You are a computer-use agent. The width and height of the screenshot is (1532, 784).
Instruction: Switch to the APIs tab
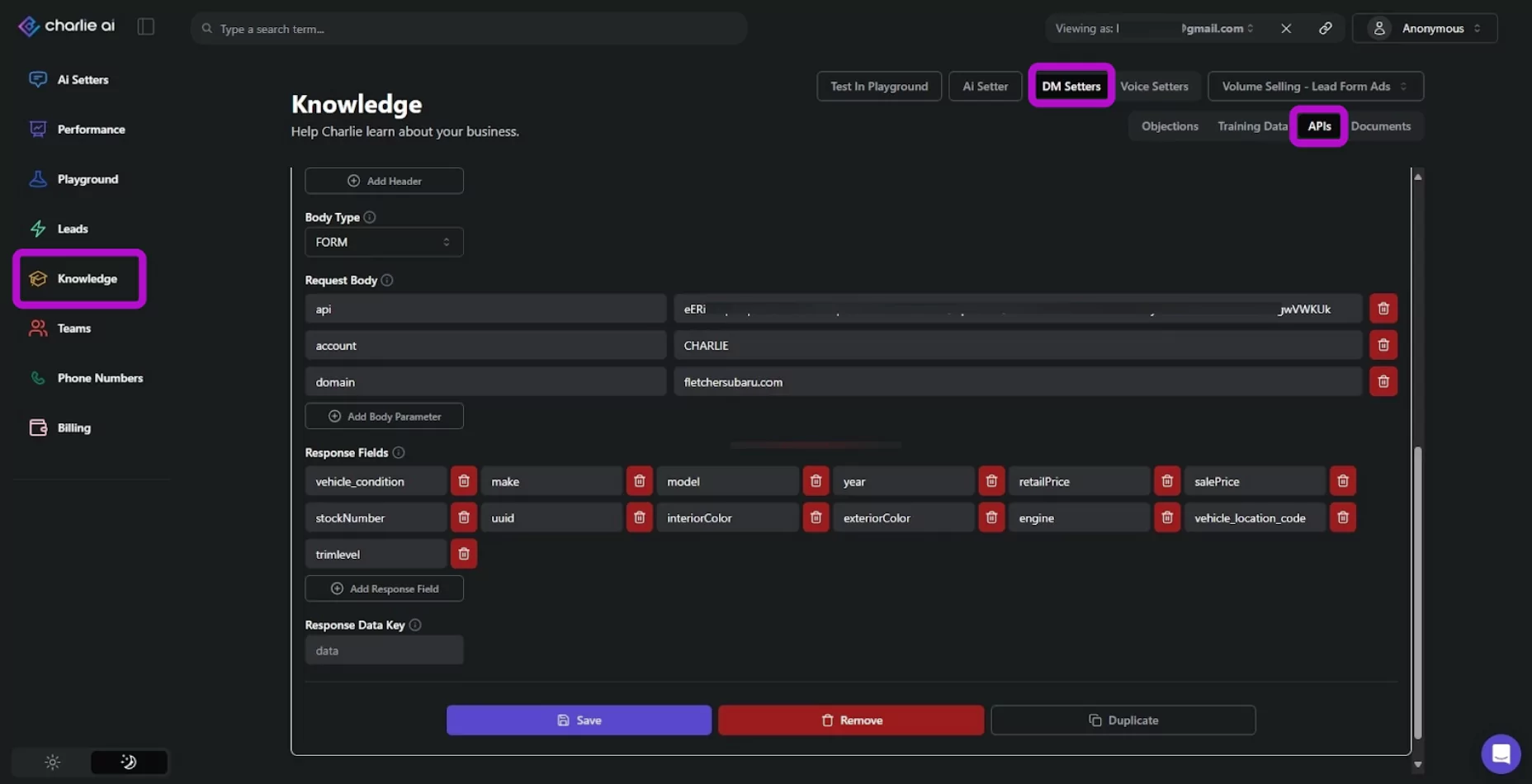tap(1319, 126)
